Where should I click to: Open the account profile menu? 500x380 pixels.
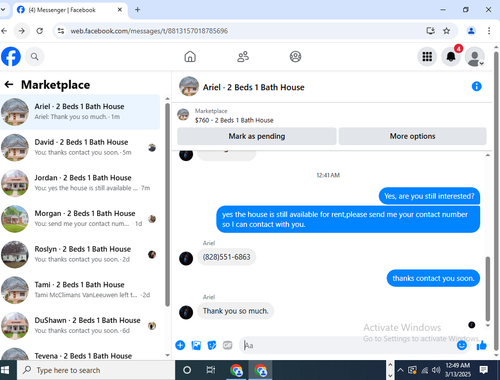pos(475,57)
